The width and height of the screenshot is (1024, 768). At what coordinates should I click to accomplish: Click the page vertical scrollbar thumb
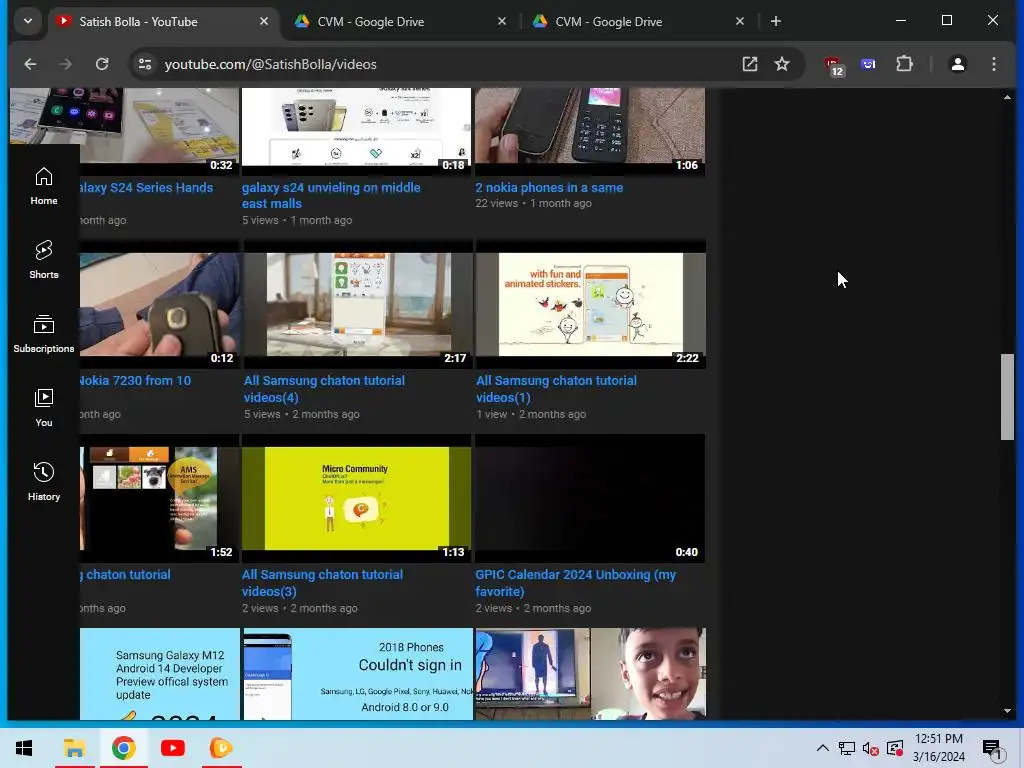coord(1007,397)
